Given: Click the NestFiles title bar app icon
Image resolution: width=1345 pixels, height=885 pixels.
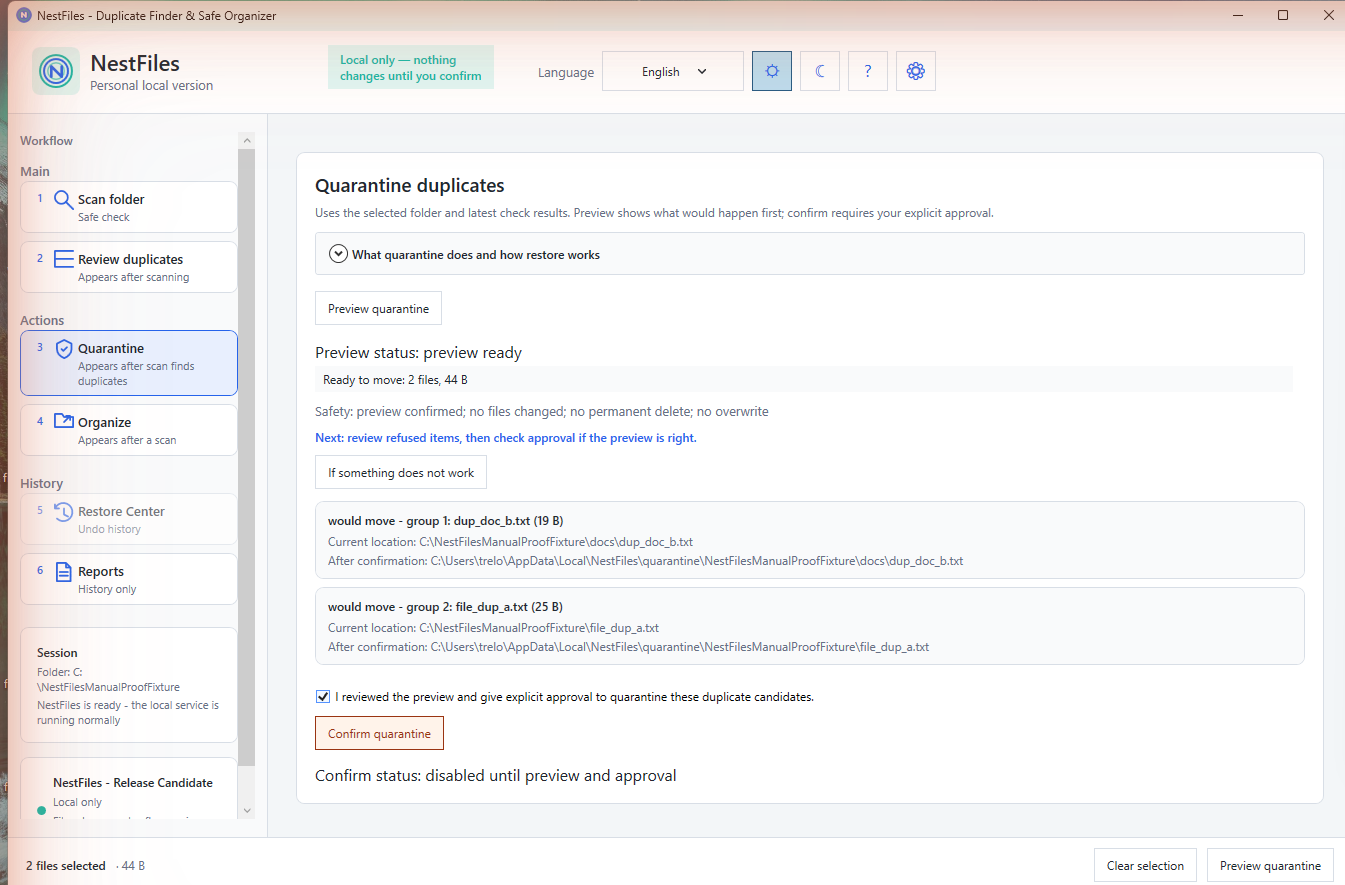Looking at the screenshot, I should (x=24, y=15).
